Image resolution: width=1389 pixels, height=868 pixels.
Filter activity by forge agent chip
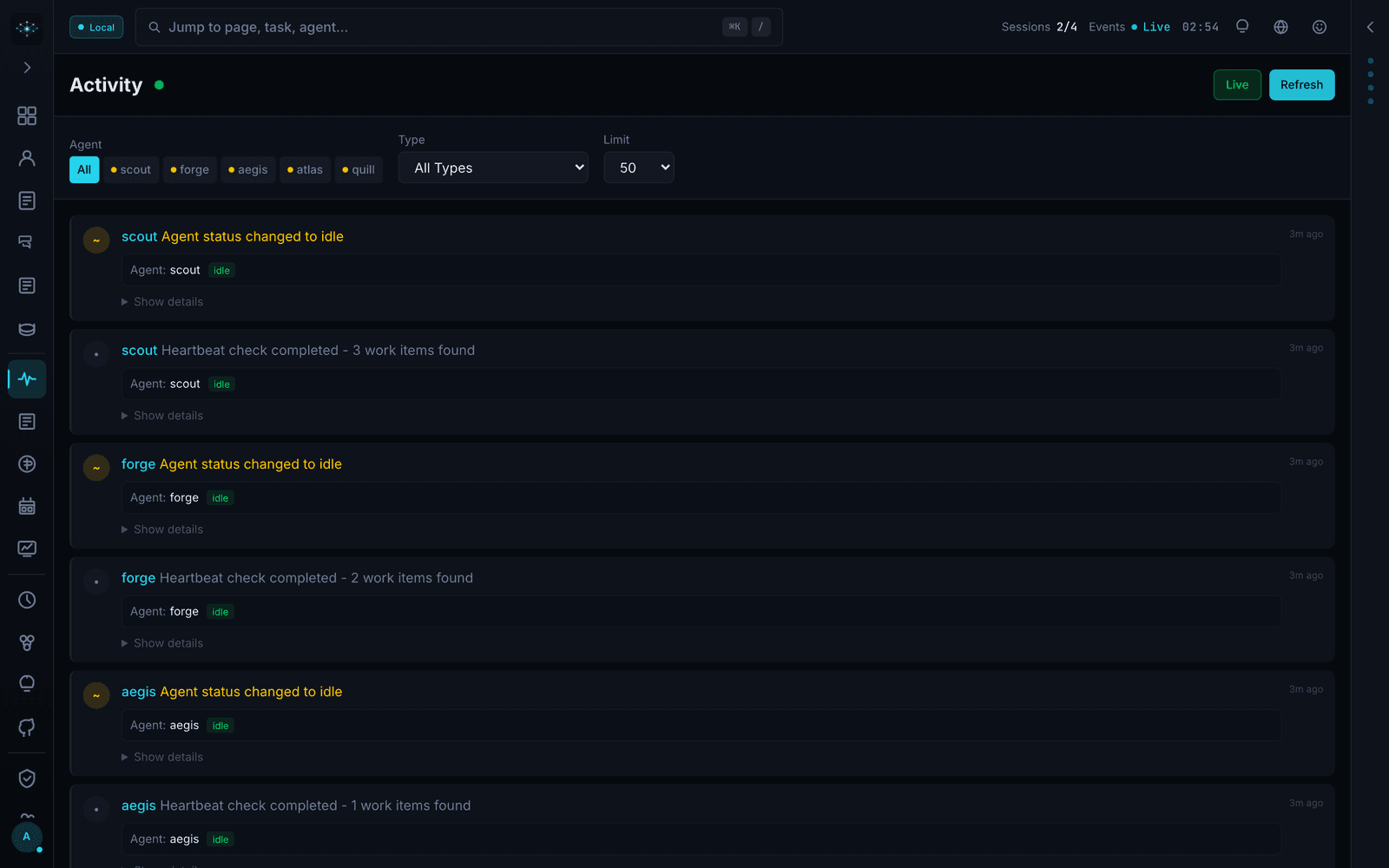pyautogui.click(x=190, y=169)
